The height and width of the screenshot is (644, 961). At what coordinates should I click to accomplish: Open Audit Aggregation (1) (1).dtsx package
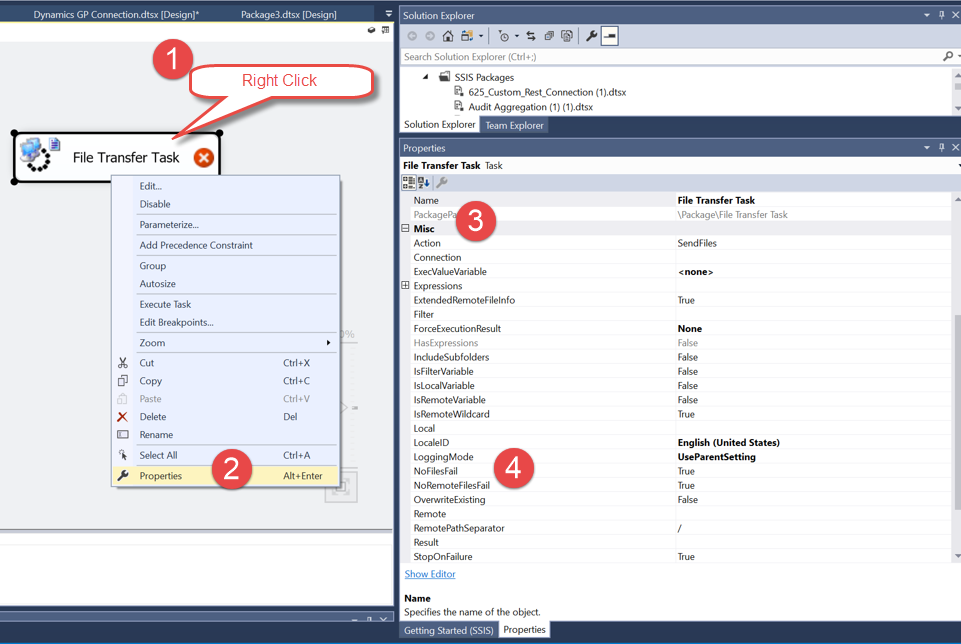(x=530, y=106)
